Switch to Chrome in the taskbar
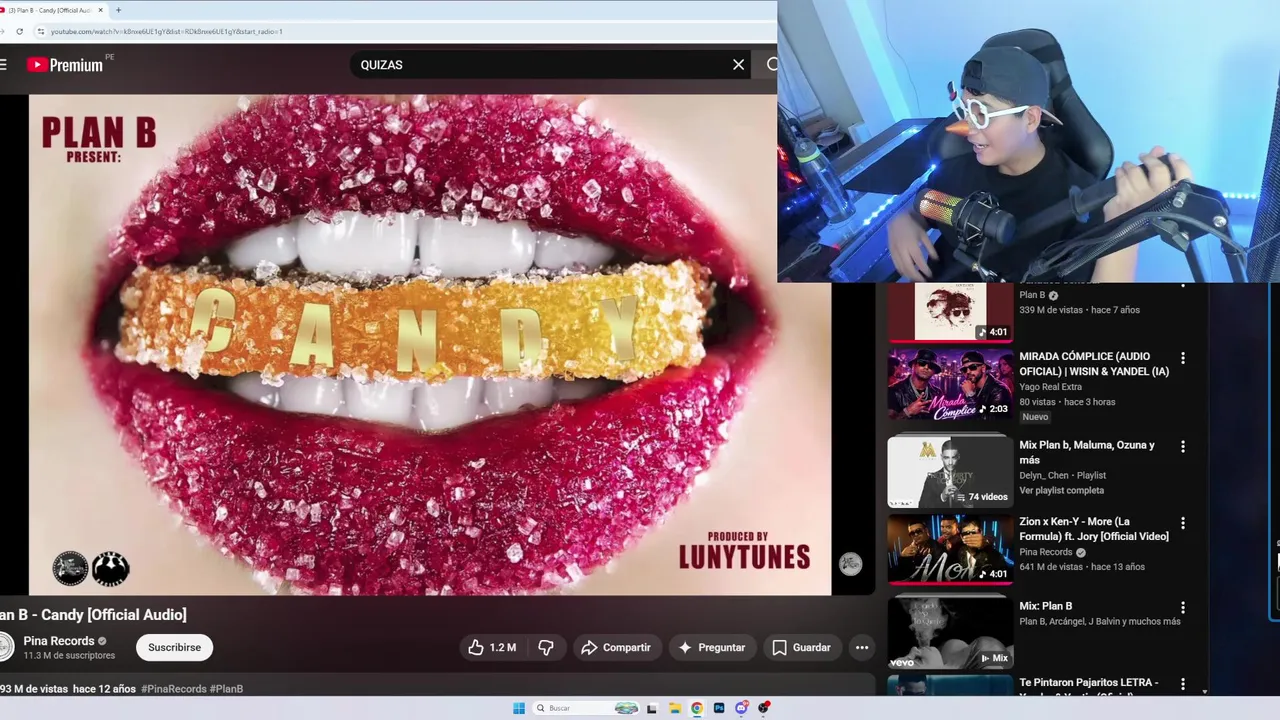 pos(697,708)
